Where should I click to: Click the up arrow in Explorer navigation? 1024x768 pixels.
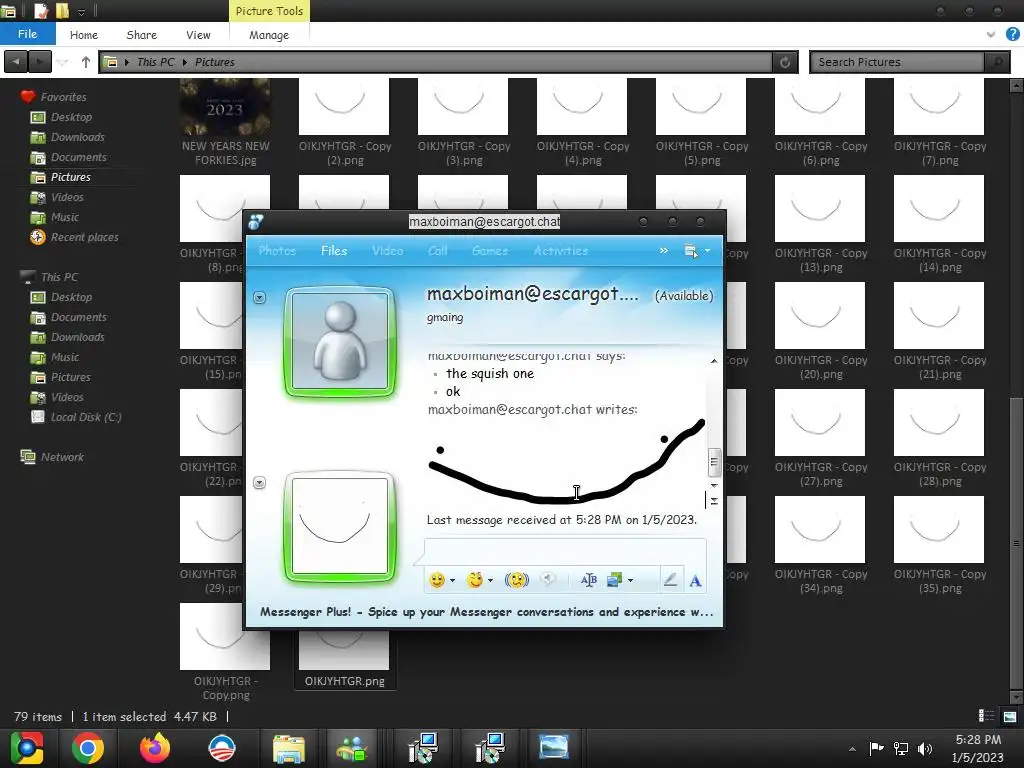[x=86, y=62]
